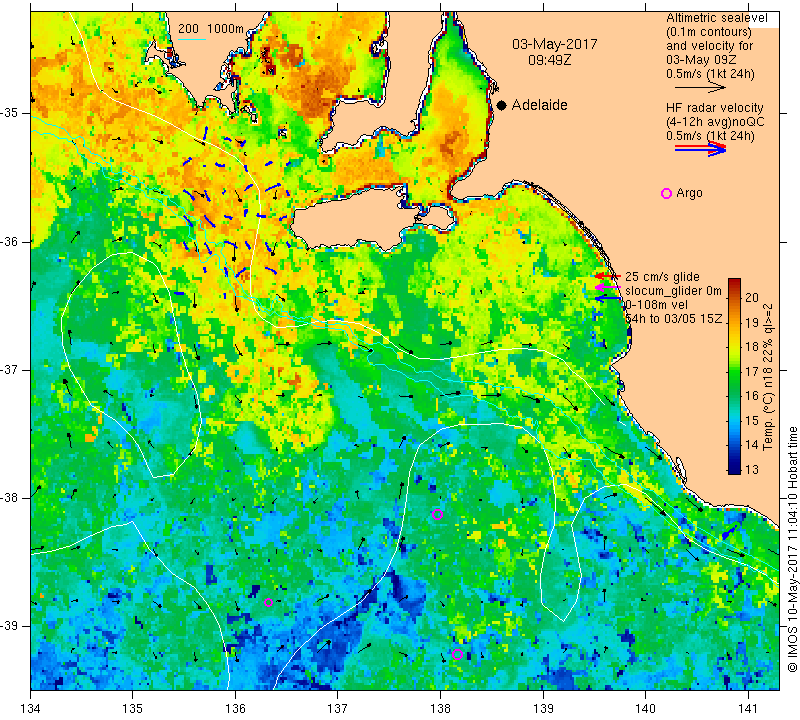Click the latitude tick label -35
This screenshot has height=720, width=800.
pos(10,113)
